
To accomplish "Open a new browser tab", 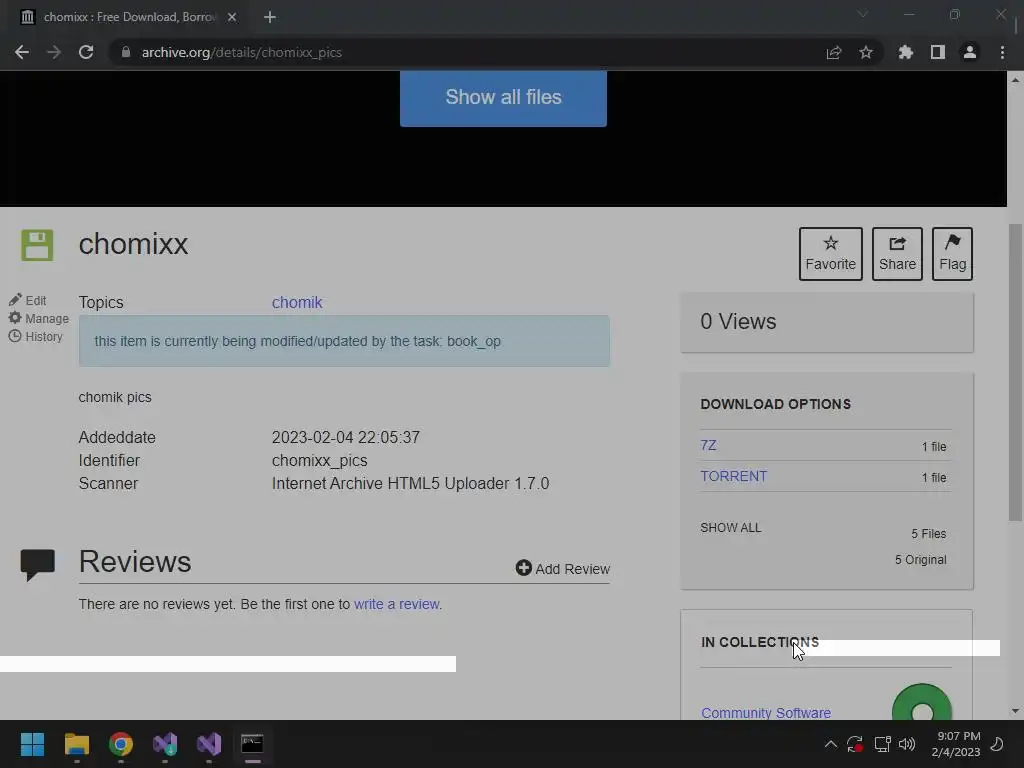I will pyautogui.click(x=270, y=17).
